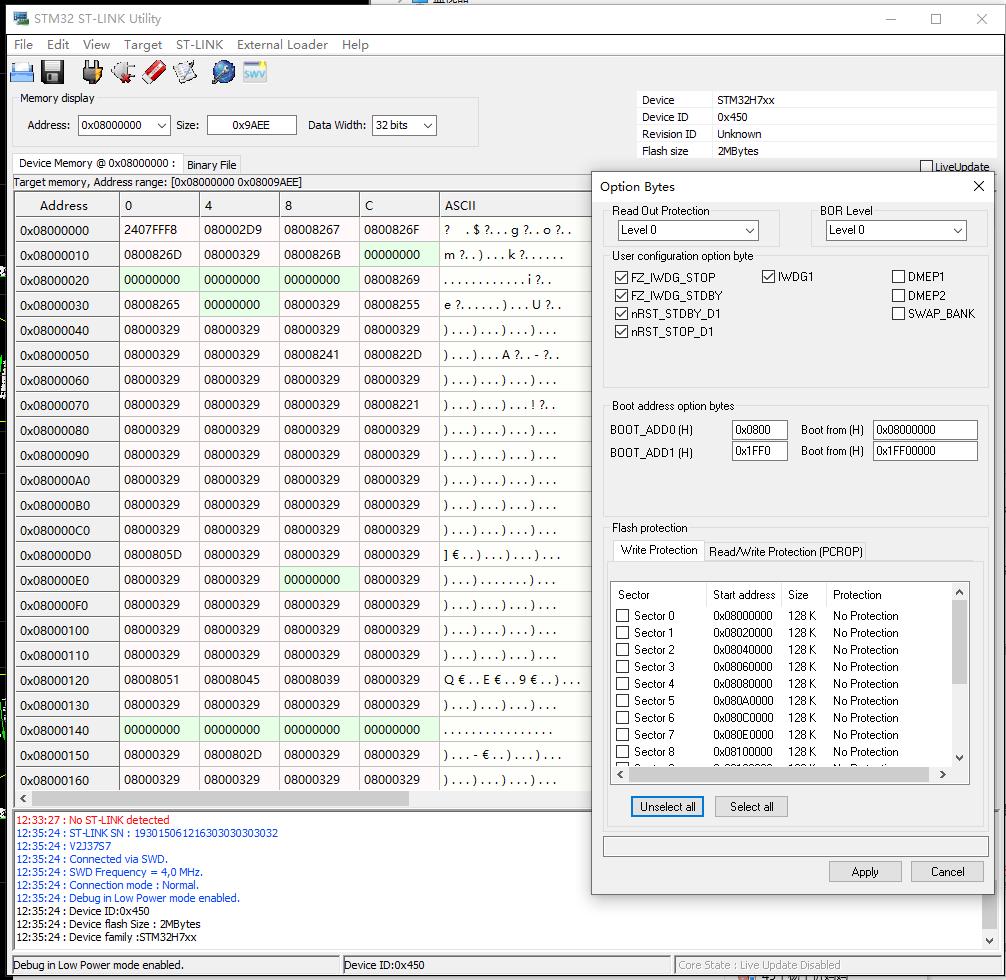
Task: Cancel the Option Bytes dialog
Action: [x=947, y=872]
